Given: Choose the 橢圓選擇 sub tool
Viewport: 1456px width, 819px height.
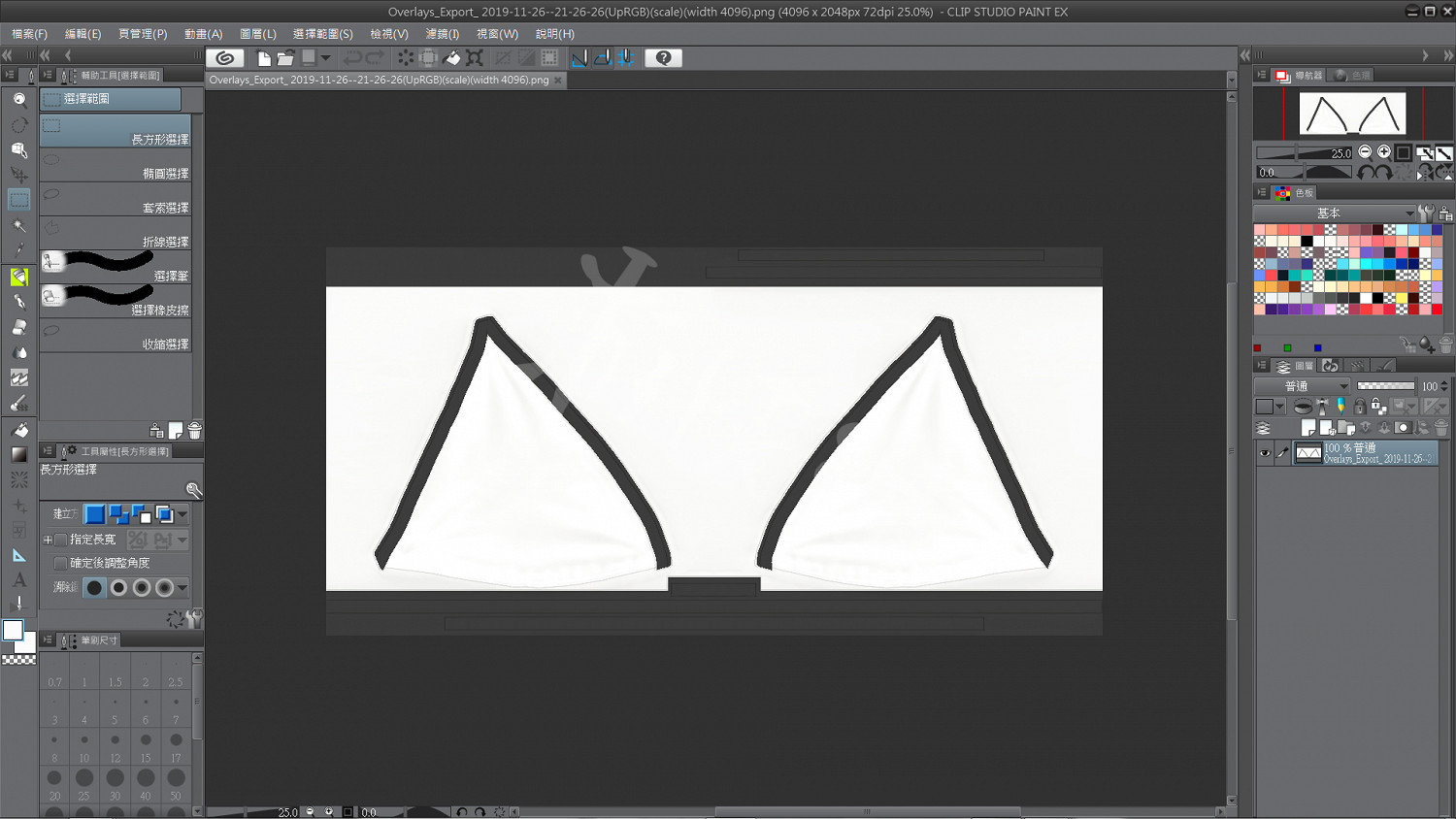Looking at the screenshot, I should click(x=116, y=166).
